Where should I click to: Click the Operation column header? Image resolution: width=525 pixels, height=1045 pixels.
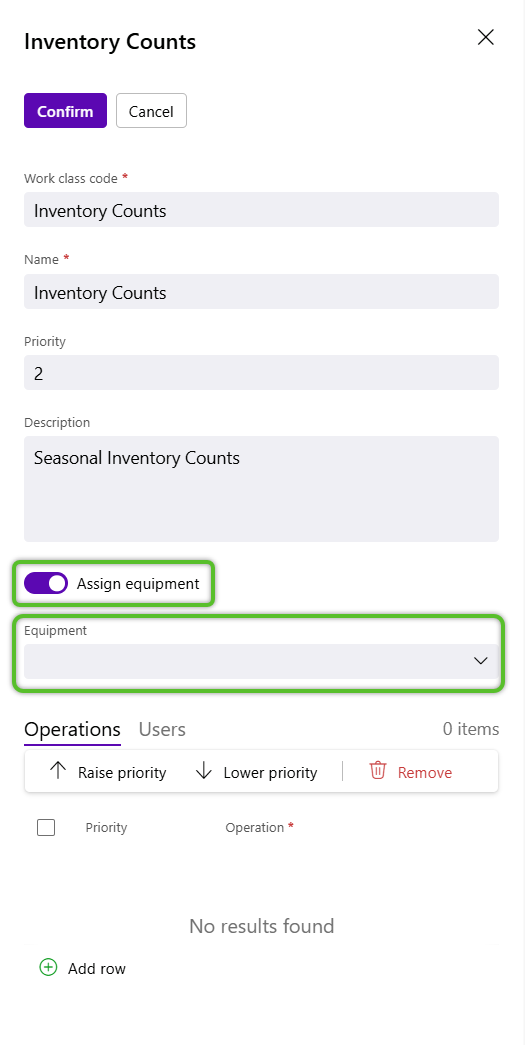tap(255, 828)
